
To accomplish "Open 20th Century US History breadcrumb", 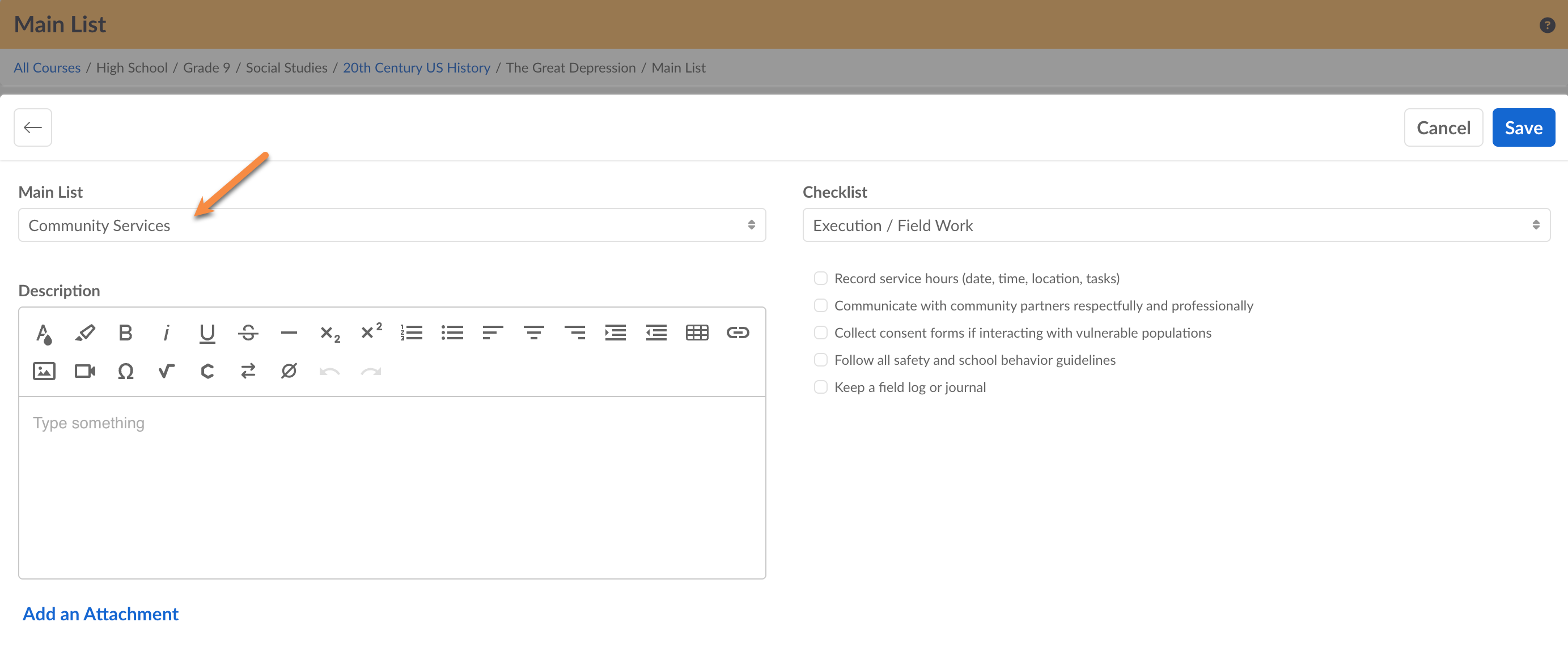I will coord(416,67).
